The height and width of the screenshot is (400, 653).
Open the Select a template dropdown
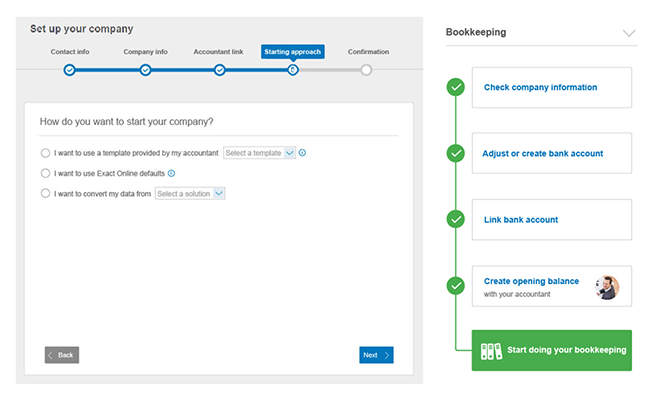pyautogui.click(x=259, y=153)
